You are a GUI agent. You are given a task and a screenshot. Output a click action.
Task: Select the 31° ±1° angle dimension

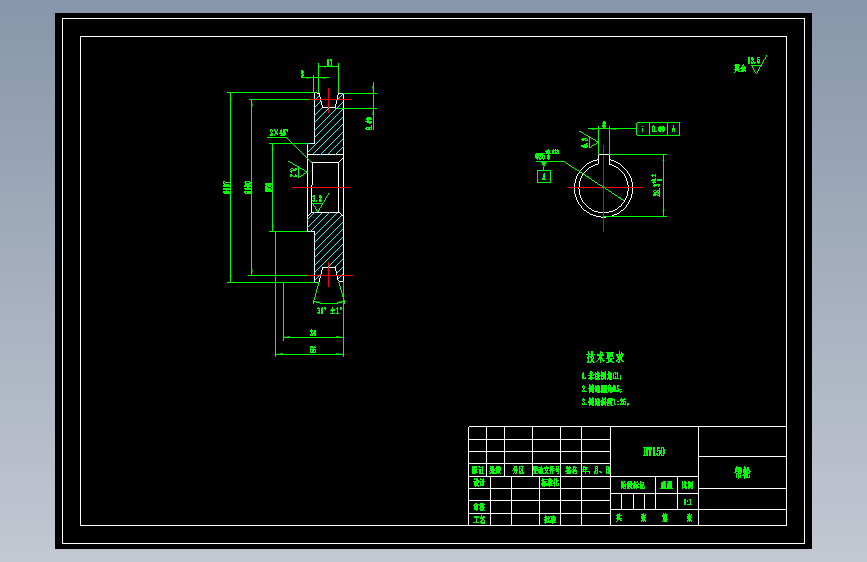(x=330, y=311)
